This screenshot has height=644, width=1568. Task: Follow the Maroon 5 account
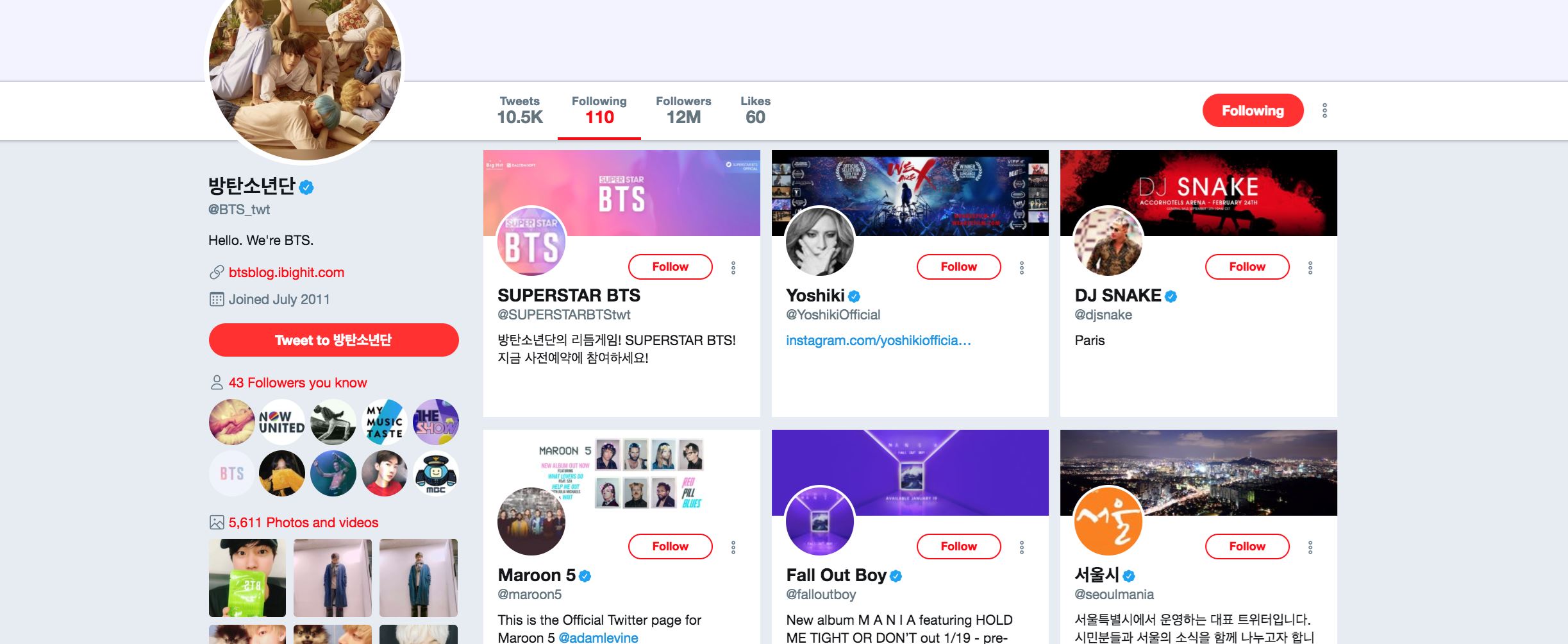(x=670, y=546)
